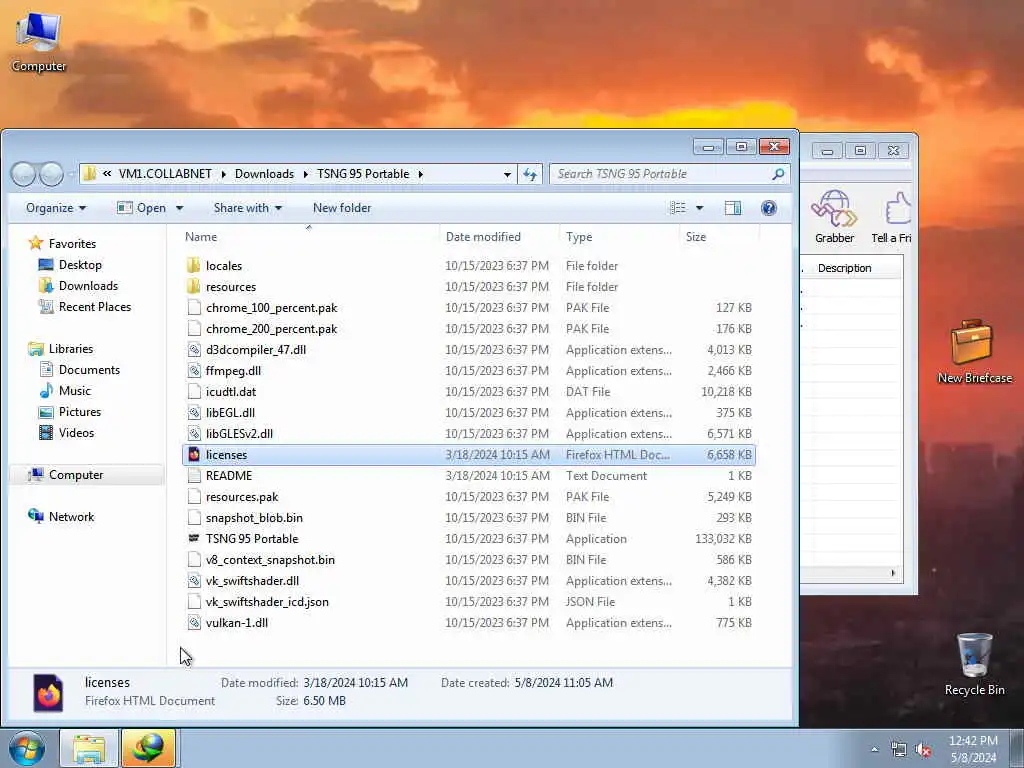The image size is (1024, 768).
Task: Click the licenses Firefox HTML icon
Action: 193,455
